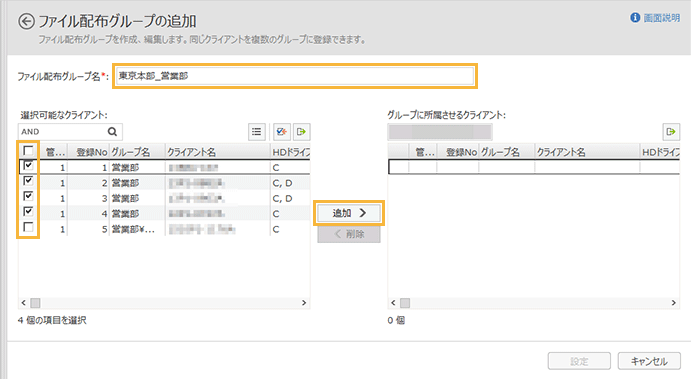Click the checked-items selection toolbar icon
Image resolution: width=691 pixels, height=379 pixels.
(x=282, y=131)
